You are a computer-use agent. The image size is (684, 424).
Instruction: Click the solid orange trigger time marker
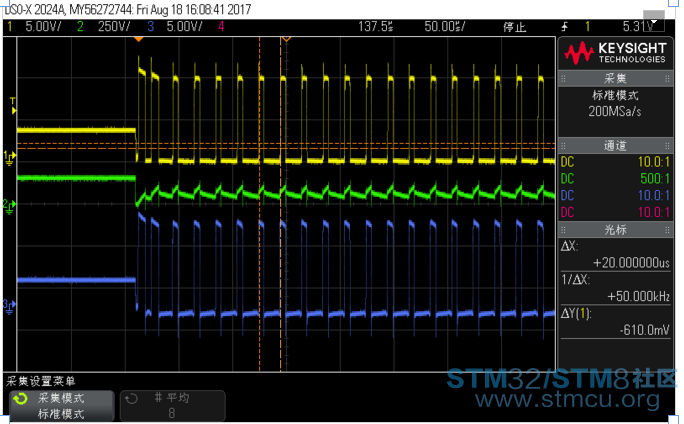(138, 39)
